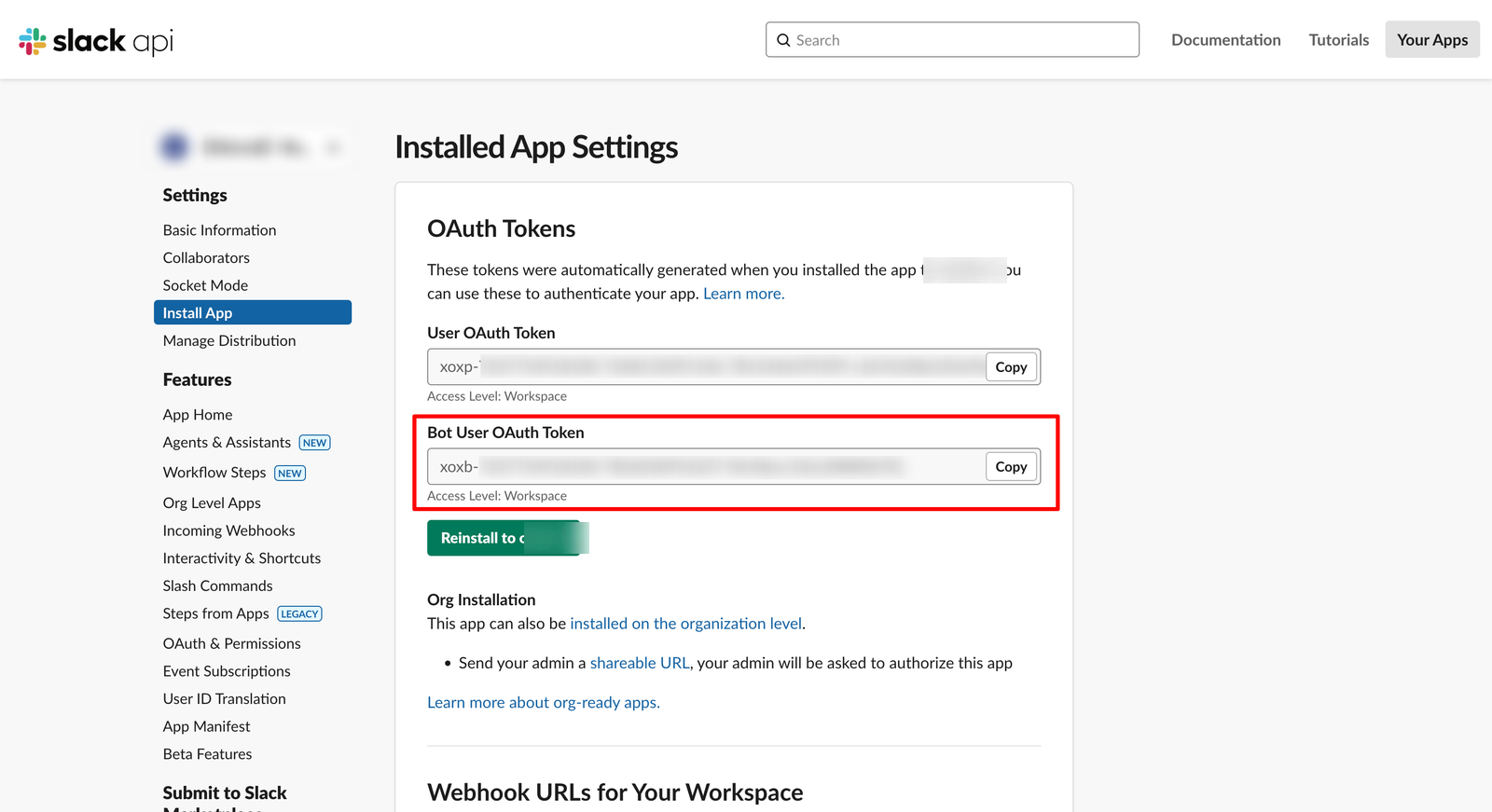Image resolution: width=1492 pixels, height=812 pixels.
Task: Click the OAuth Tokens heading
Action: point(501,228)
